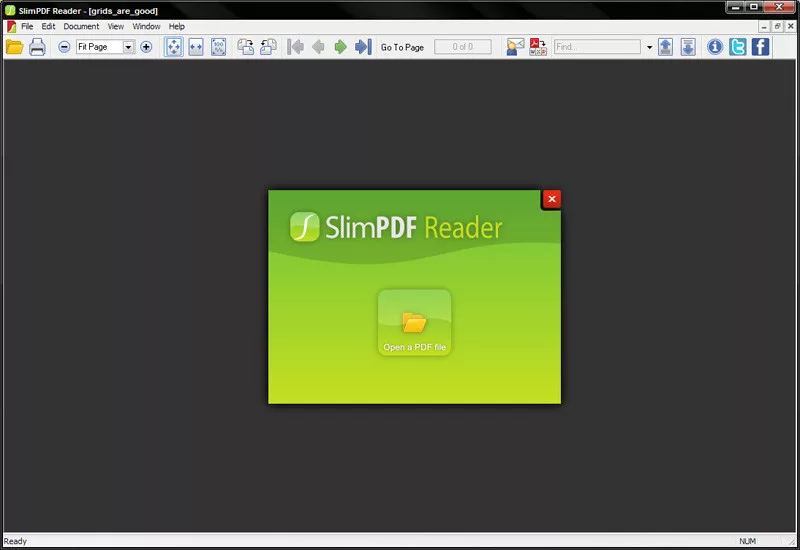
Task: Expand the Fit Page zoom dropdown
Action: (x=128, y=47)
